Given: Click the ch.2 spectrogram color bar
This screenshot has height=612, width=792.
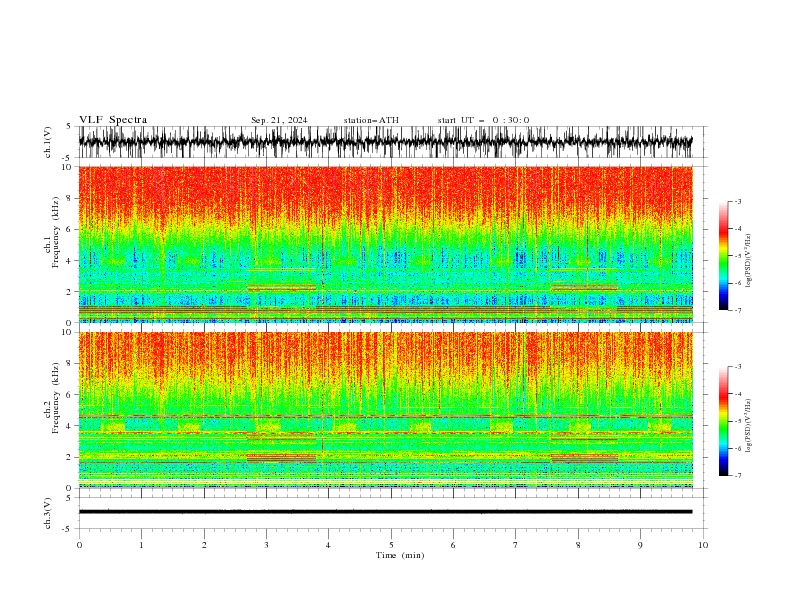Looking at the screenshot, I should tap(723, 421).
